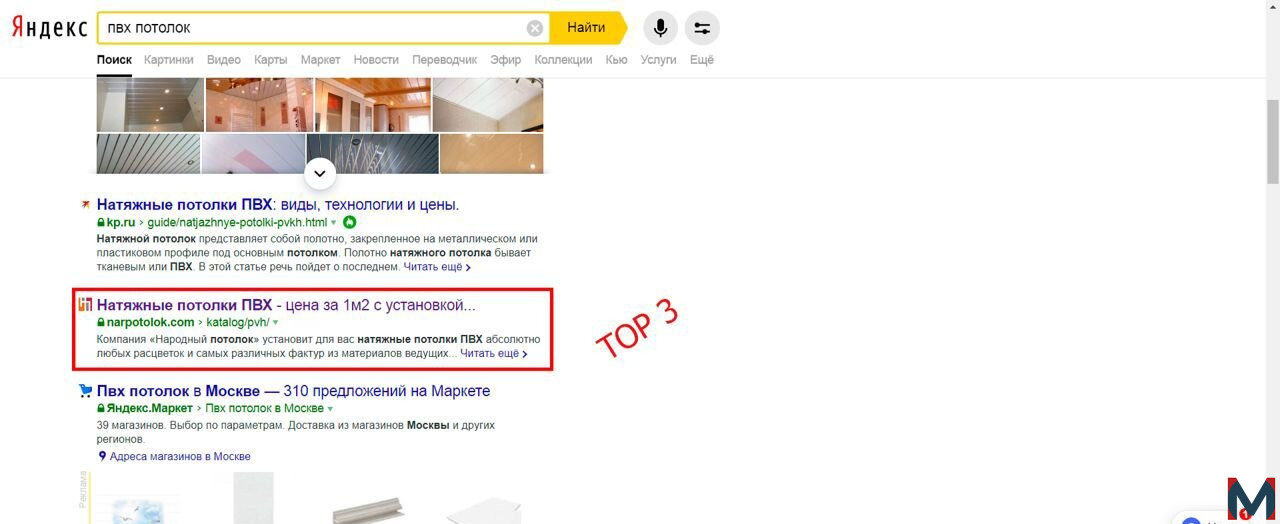Image resolution: width=1280 pixels, height=524 pixels.
Task: Click the Yandex logo
Action: click(x=49, y=28)
